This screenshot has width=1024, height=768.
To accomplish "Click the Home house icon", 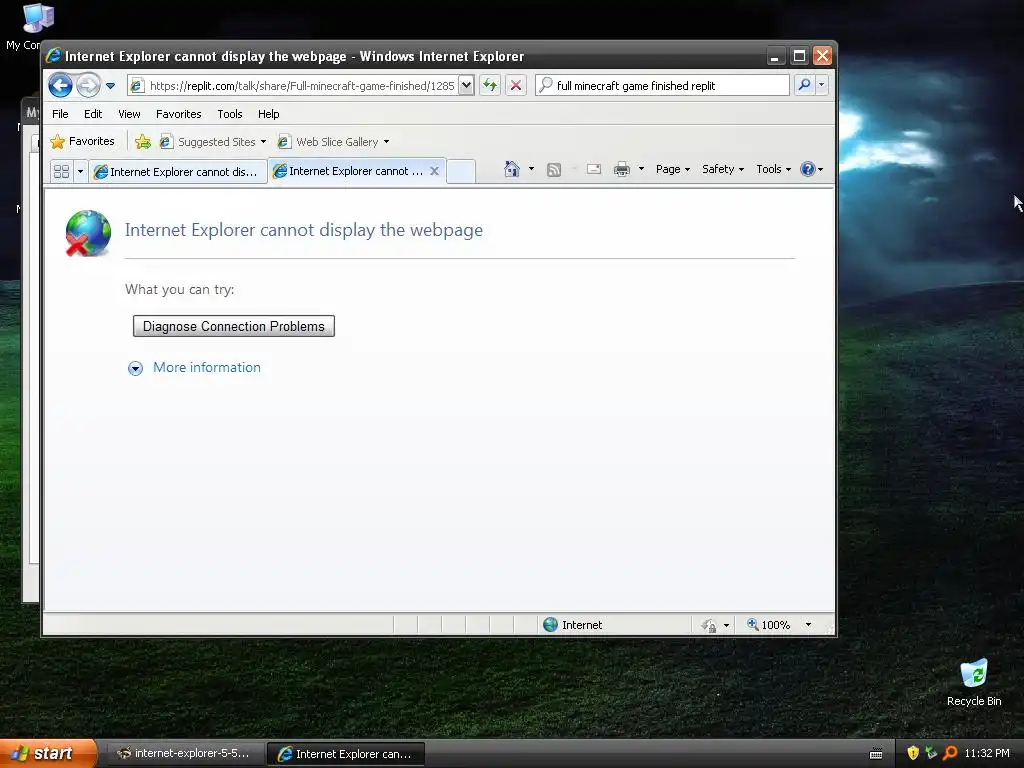I will coord(512,169).
